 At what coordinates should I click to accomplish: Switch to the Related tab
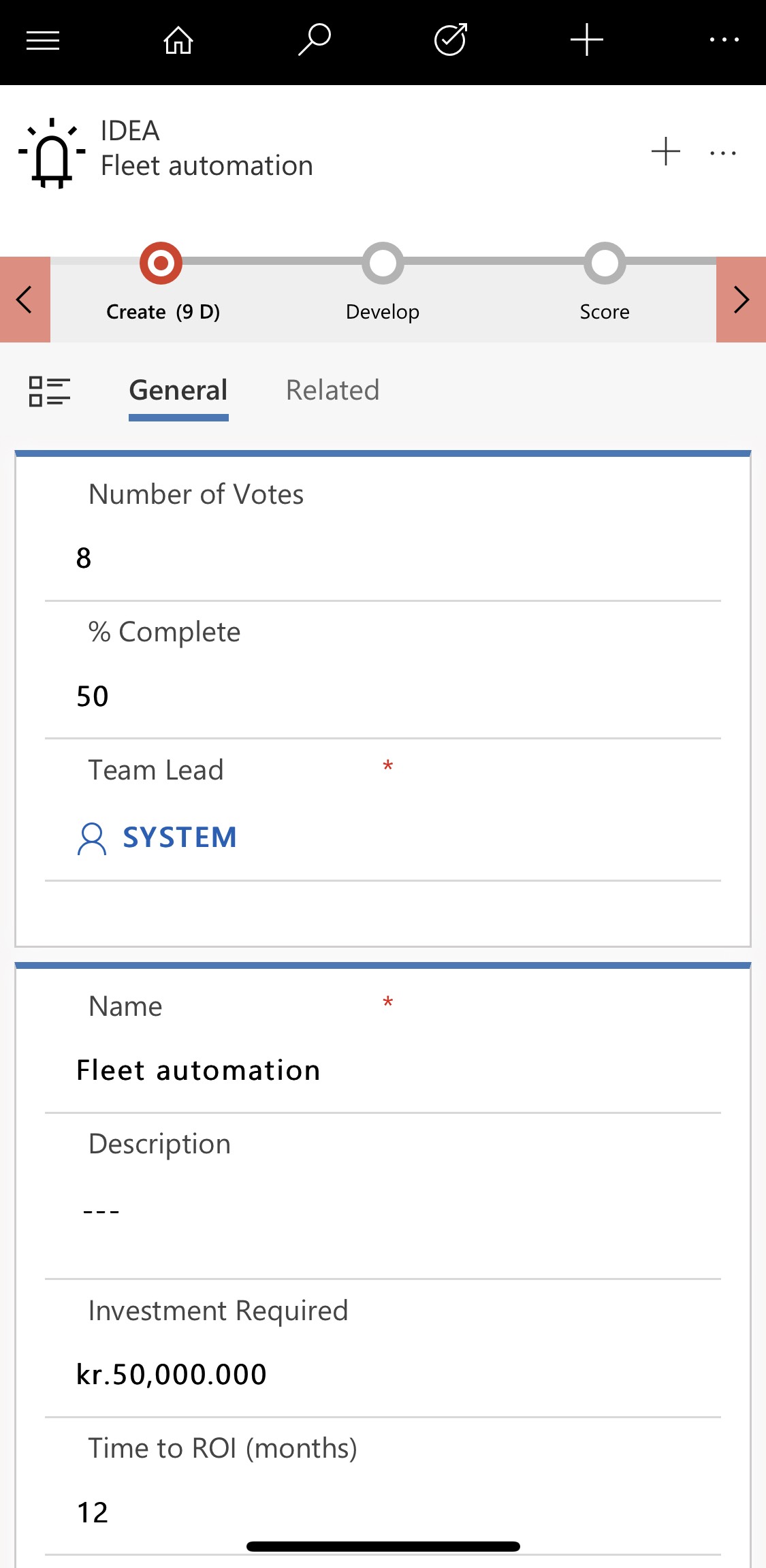point(332,391)
